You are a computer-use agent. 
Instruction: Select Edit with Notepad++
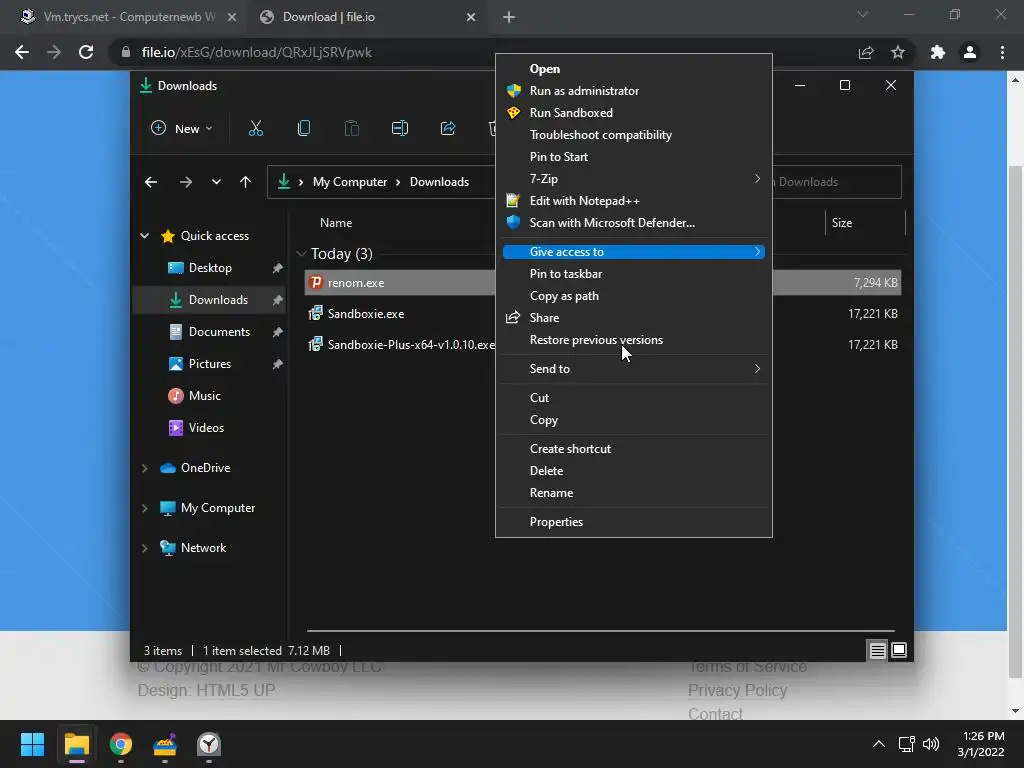click(x=633, y=200)
